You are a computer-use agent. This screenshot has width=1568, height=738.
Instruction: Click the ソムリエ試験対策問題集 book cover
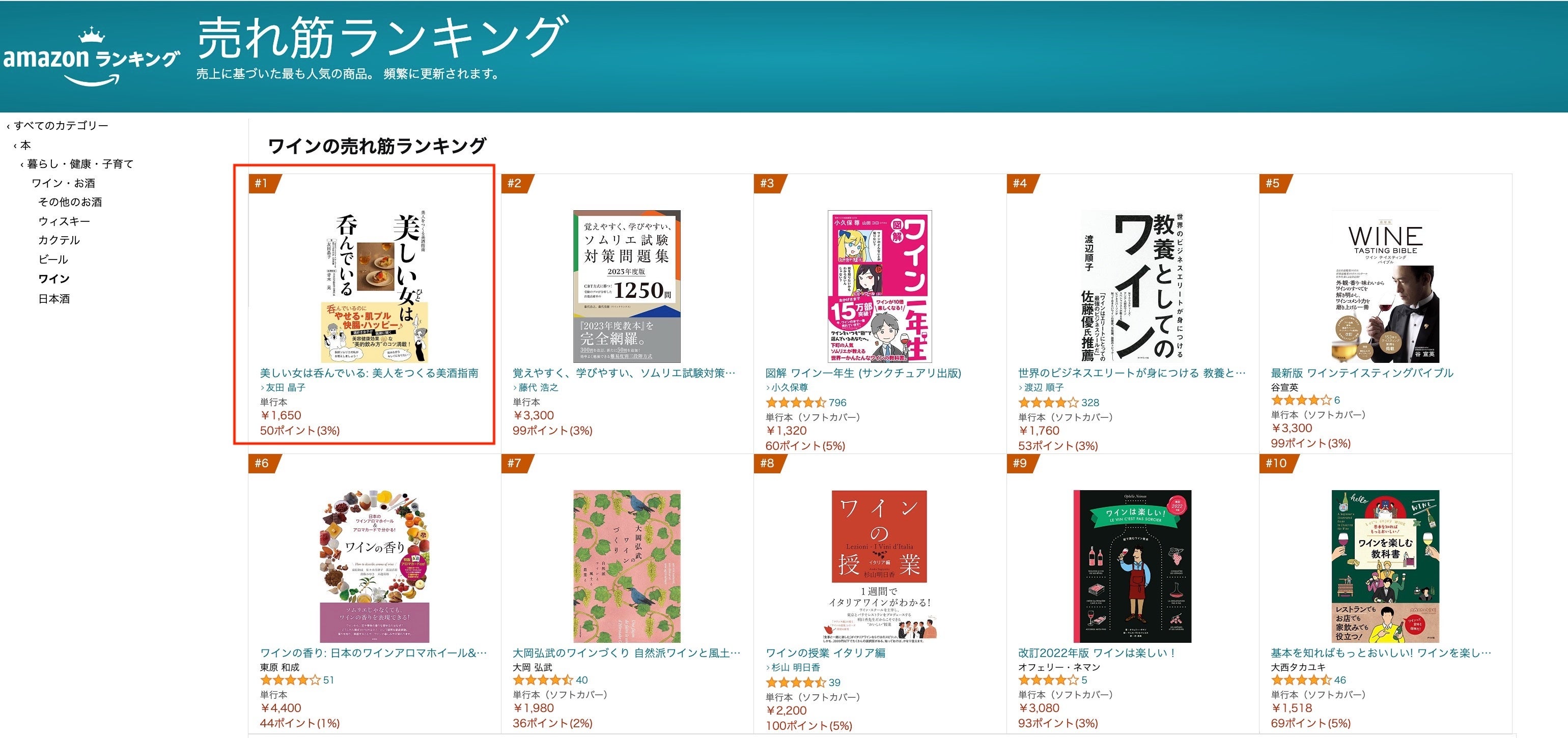pos(626,286)
